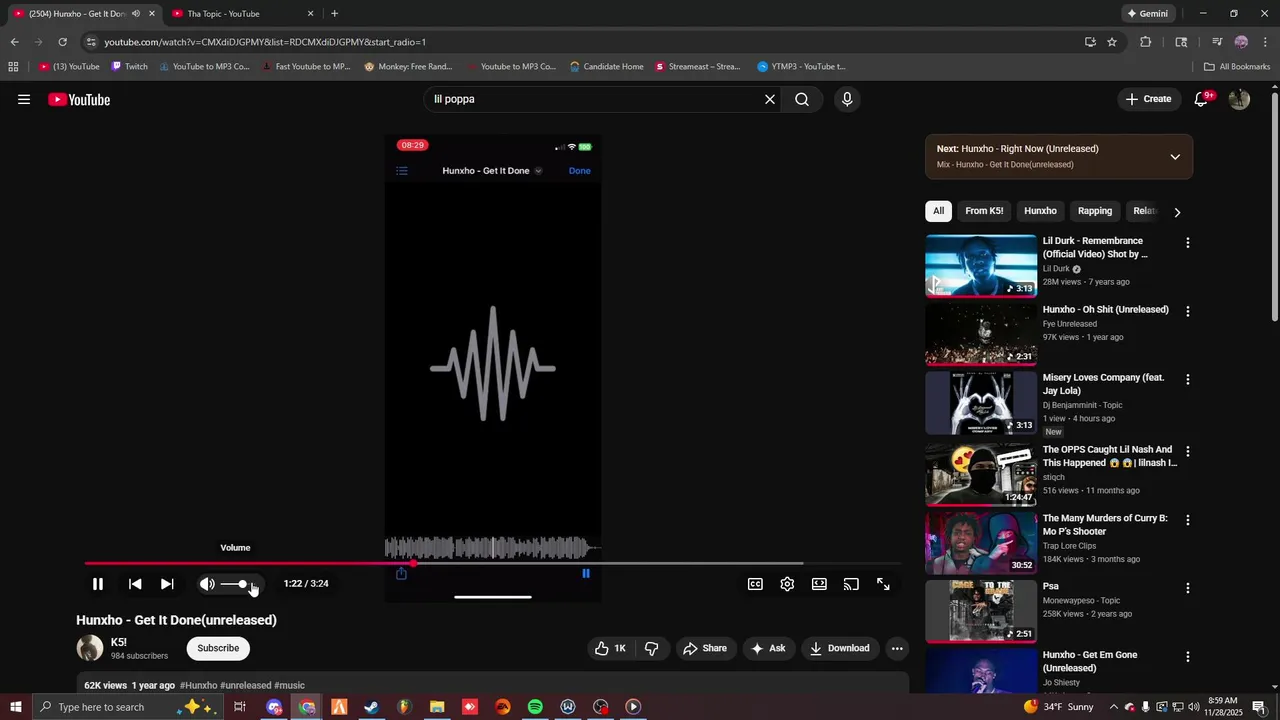Image resolution: width=1280 pixels, height=720 pixels.
Task: Select the Hunxho filter chip
Action: (x=1040, y=211)
